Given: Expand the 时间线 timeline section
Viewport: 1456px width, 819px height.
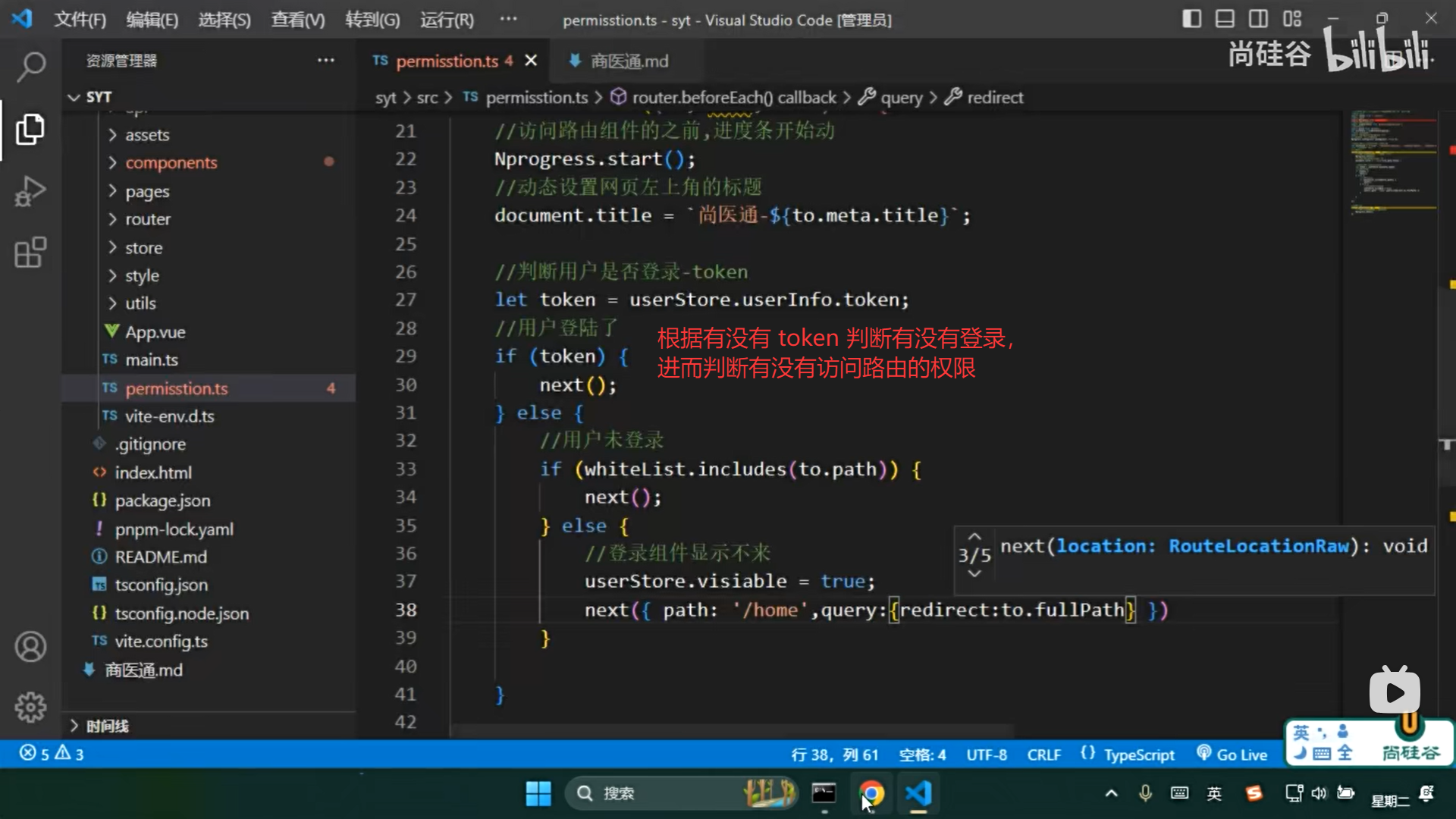Looking at the screenshot, I should 106,726.
